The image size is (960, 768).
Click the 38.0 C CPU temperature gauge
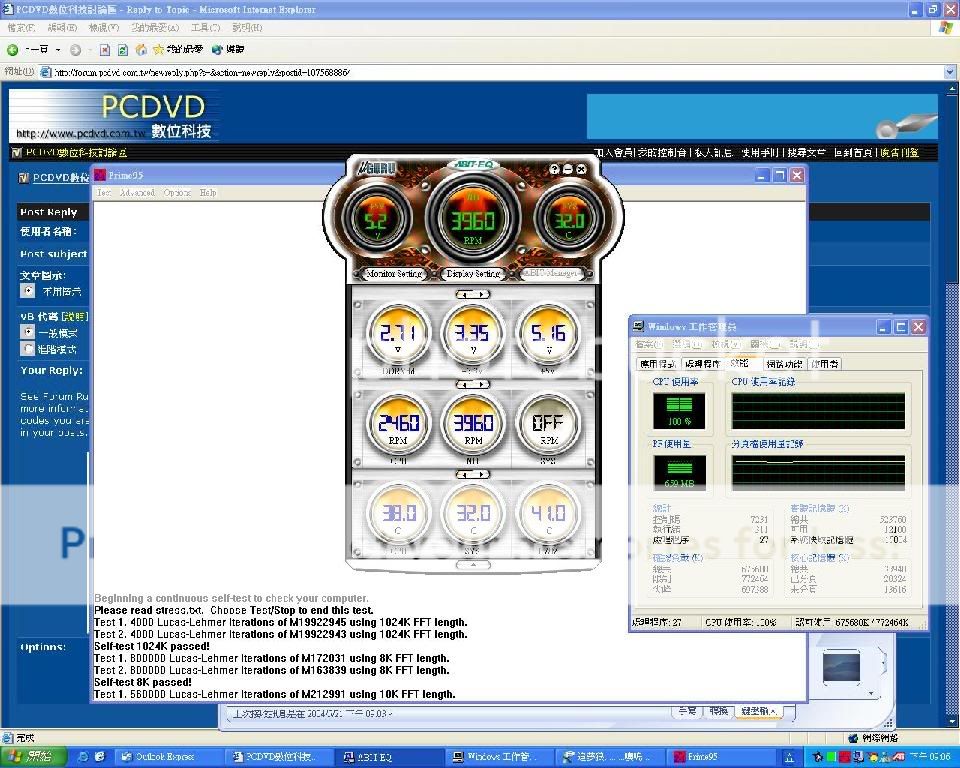pyautogui.click(x=398, y=513)
